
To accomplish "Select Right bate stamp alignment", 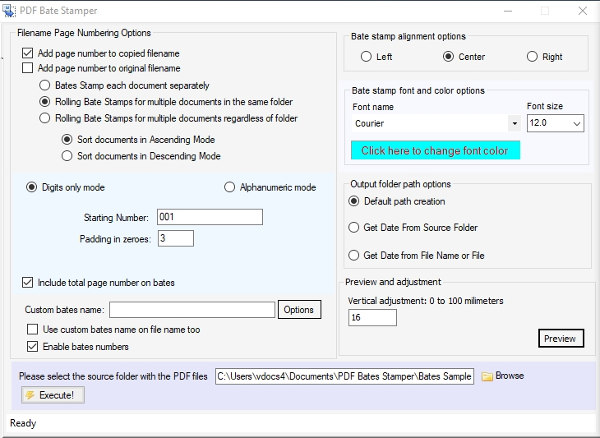I will click(532, 57).
